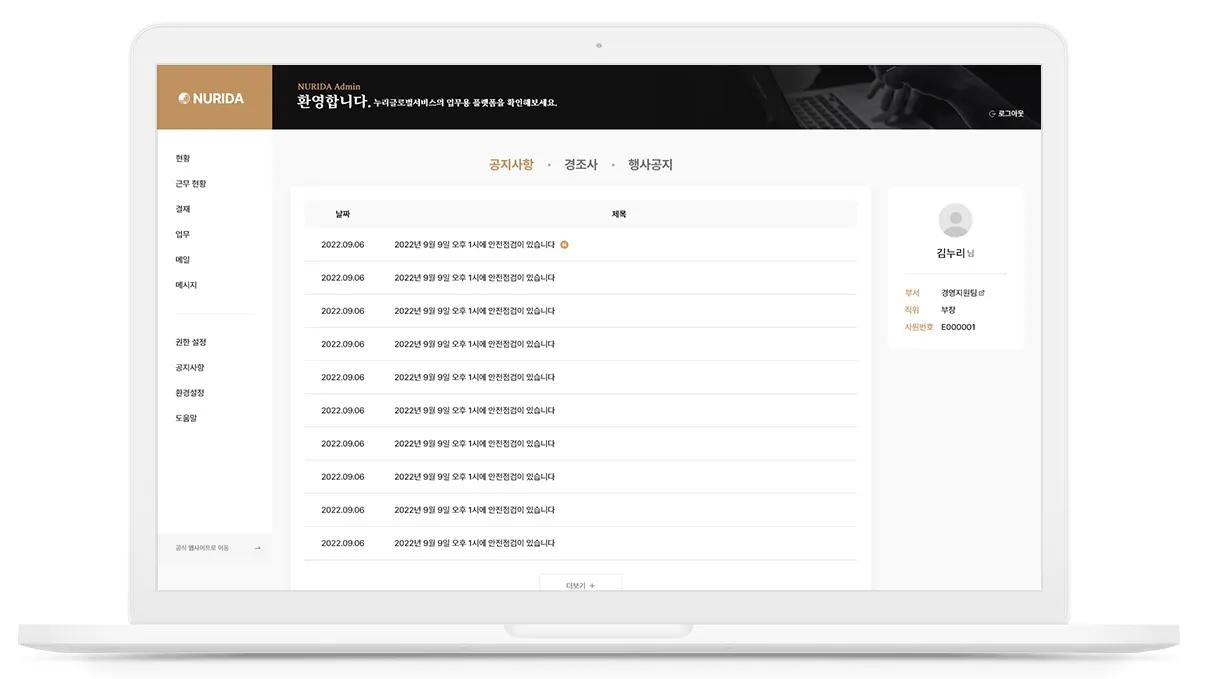The height and width of the screenshot is (679, 1210).
Task: Click the NURIDA logo
Action: pyautogui.click(x=211, y=98)
